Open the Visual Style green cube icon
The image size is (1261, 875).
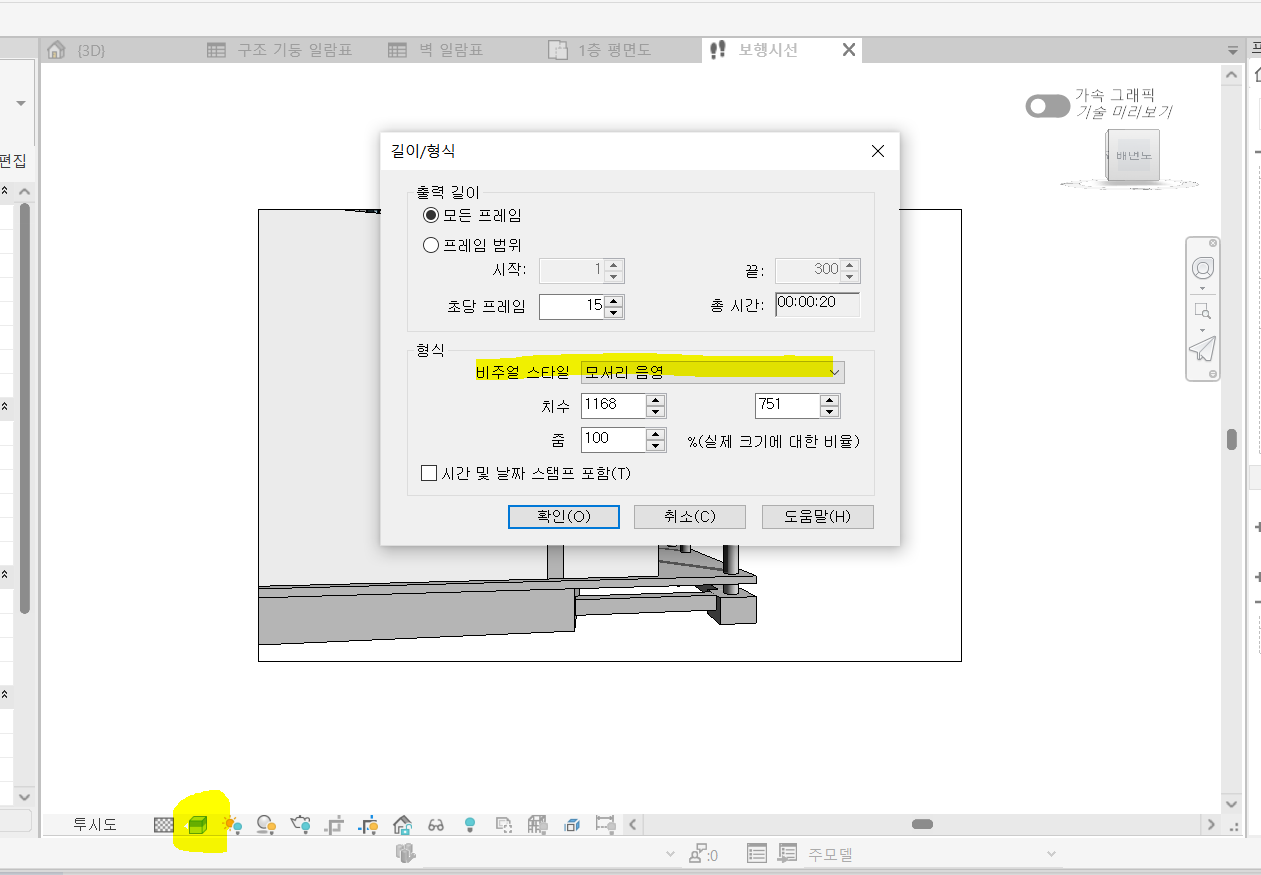pyautogui.click(x=198, y=825)
